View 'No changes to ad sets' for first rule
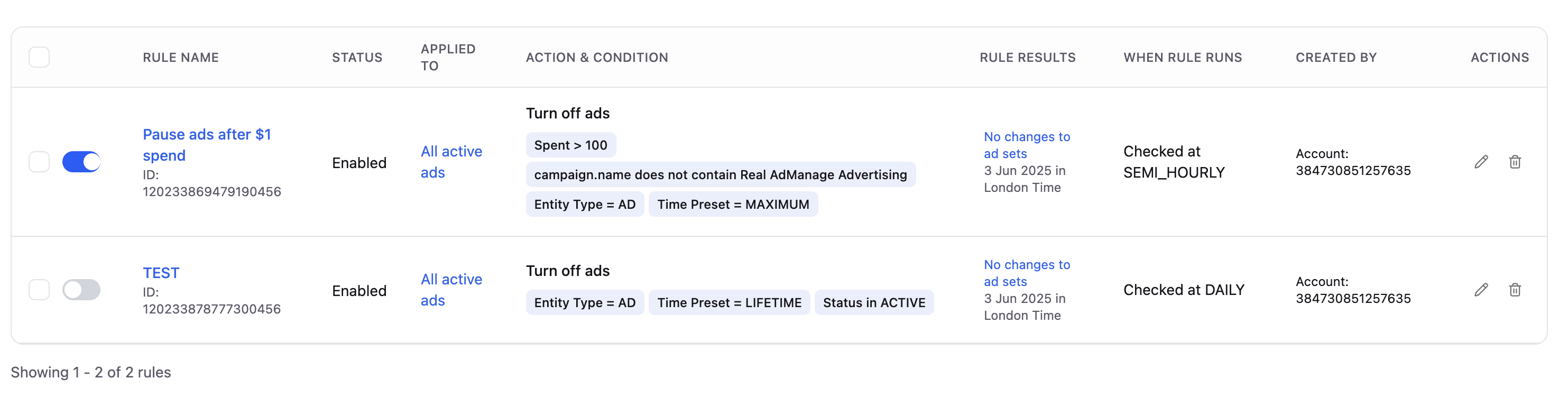This screenshot has height=406, width=1568. pyautogui.click(x=1026, y=145)
